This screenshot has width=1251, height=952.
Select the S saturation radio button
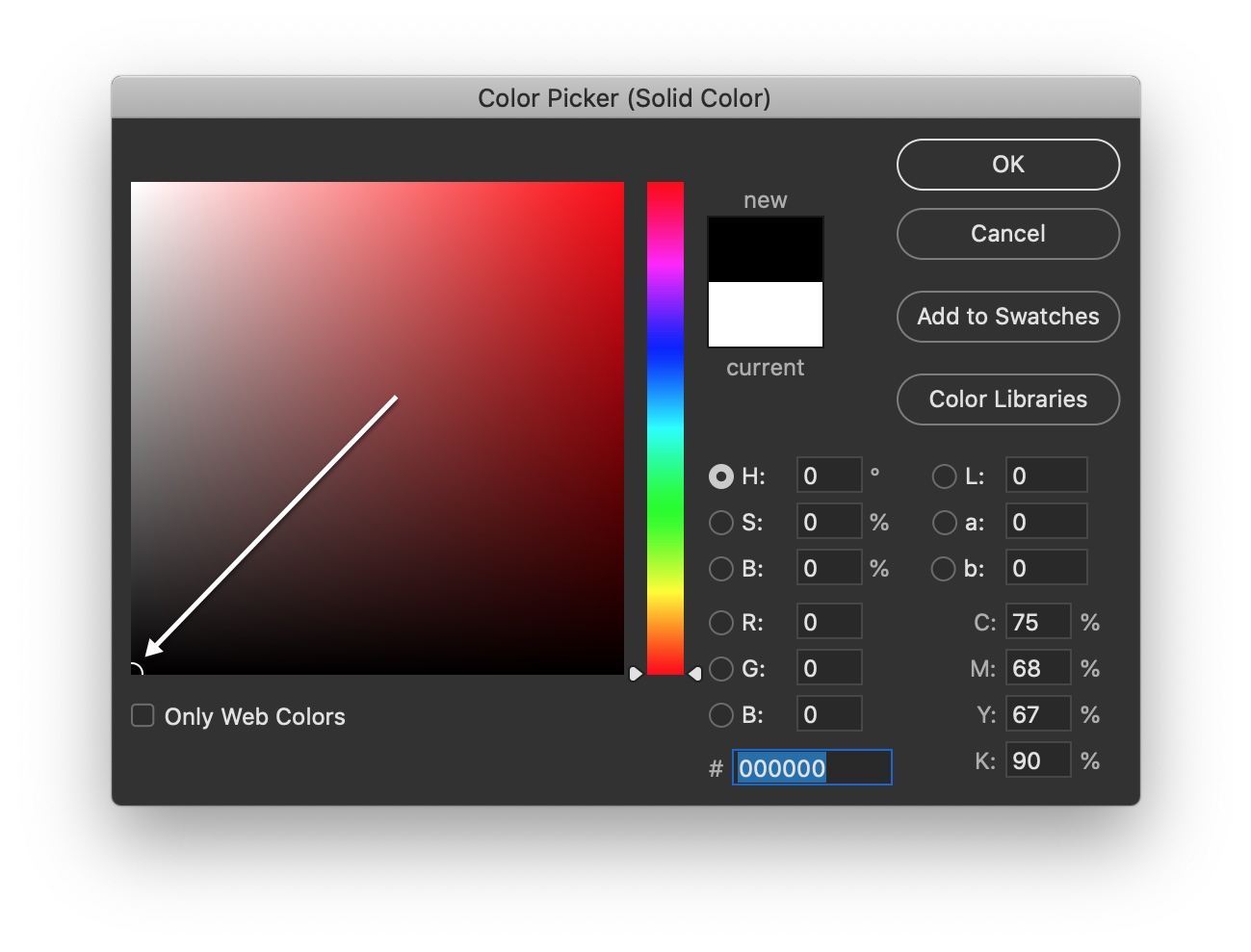point(720,523)
